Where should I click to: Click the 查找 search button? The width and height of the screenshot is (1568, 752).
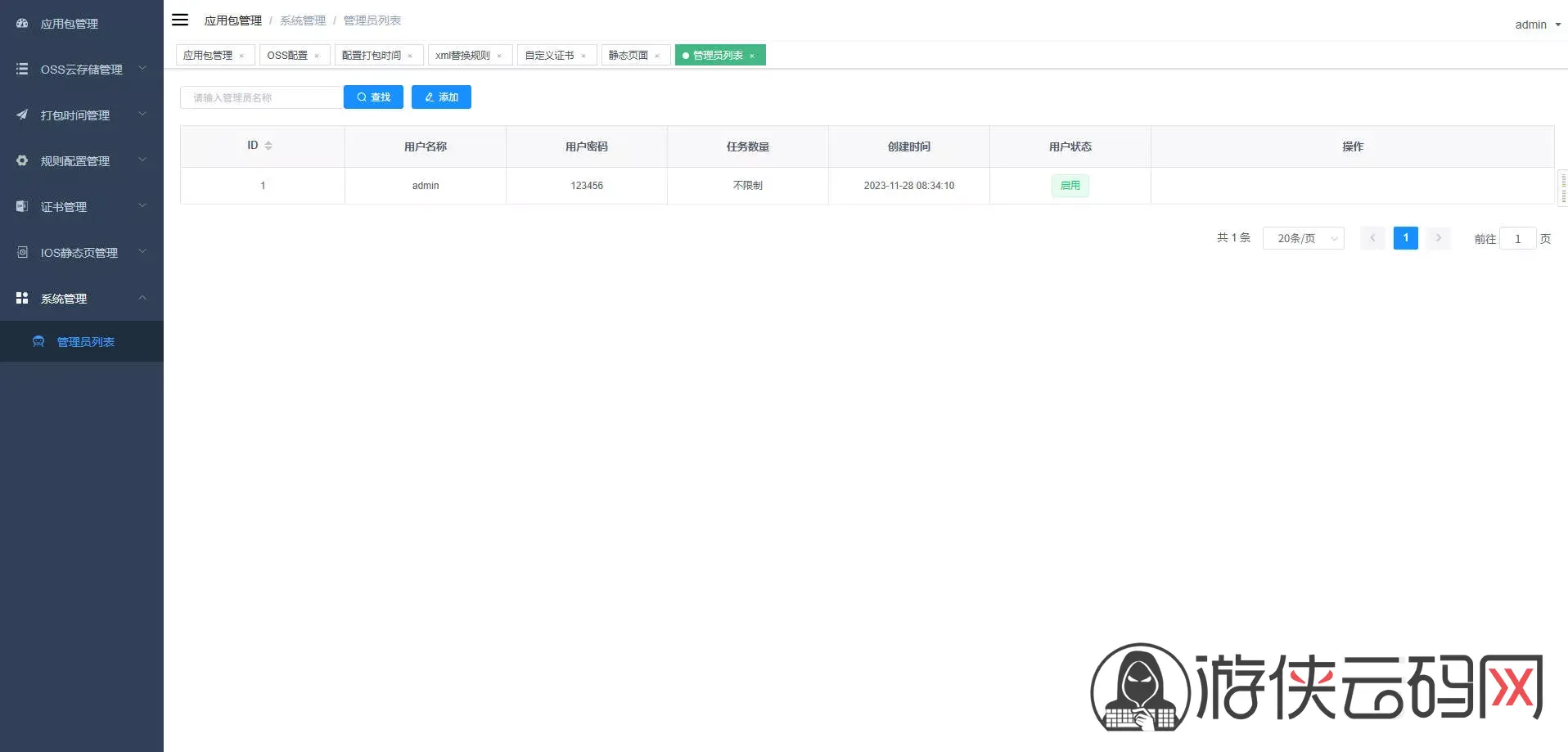[x=373, y=97]
